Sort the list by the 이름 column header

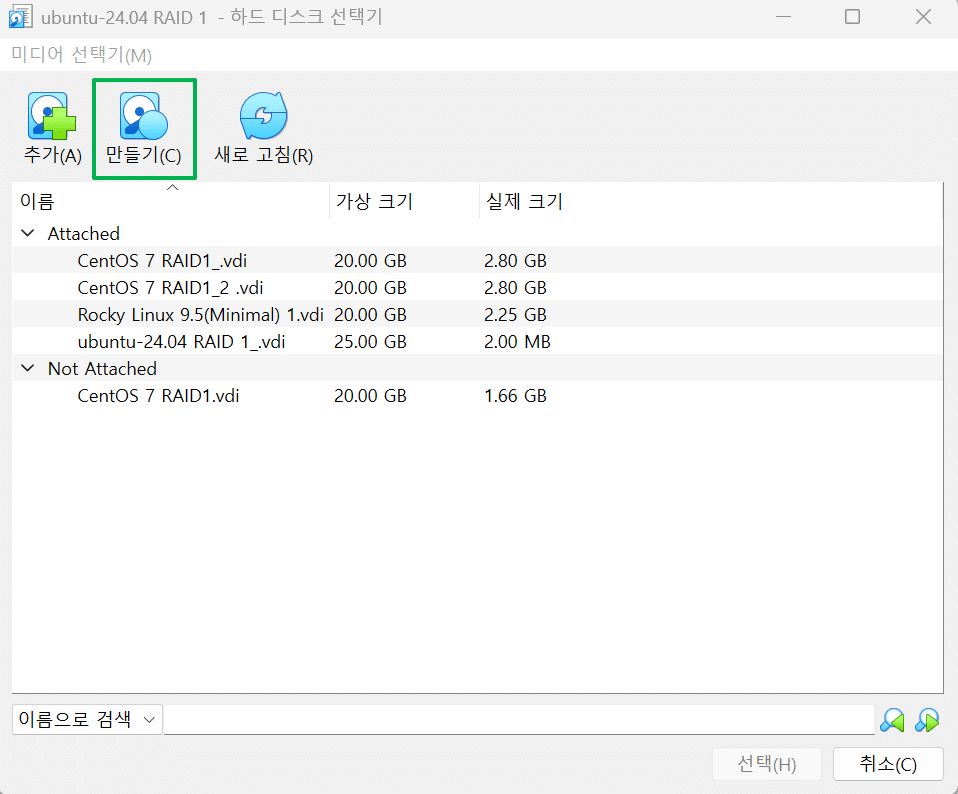pos(170,200)
